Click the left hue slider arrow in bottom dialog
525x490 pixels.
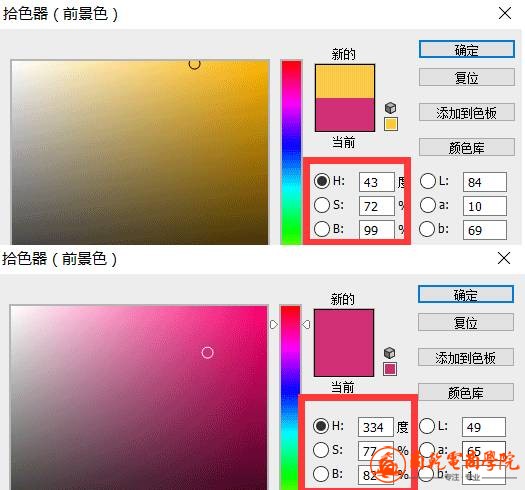(x=274, y=324)
